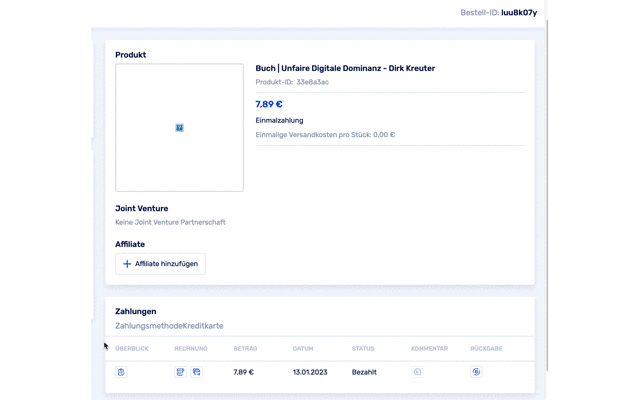Click the Affiliate hinzufügen button

point(160,264)
